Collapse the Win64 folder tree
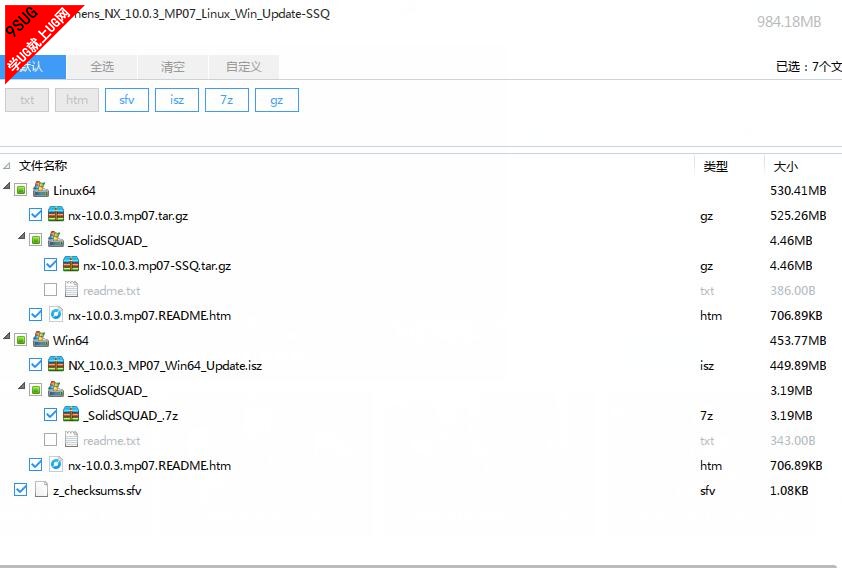 coord(6,336)
